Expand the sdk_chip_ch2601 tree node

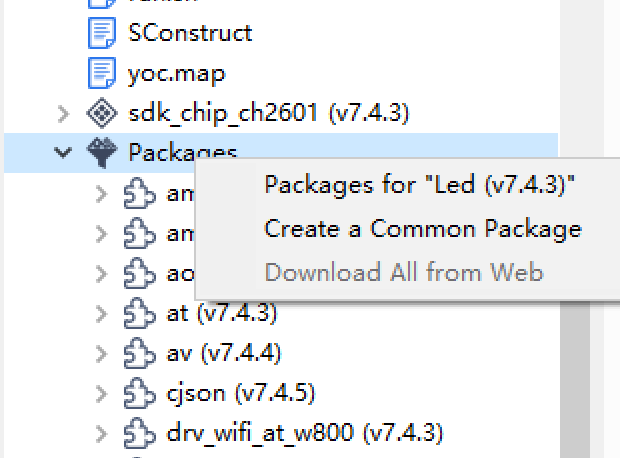point(63,114)
